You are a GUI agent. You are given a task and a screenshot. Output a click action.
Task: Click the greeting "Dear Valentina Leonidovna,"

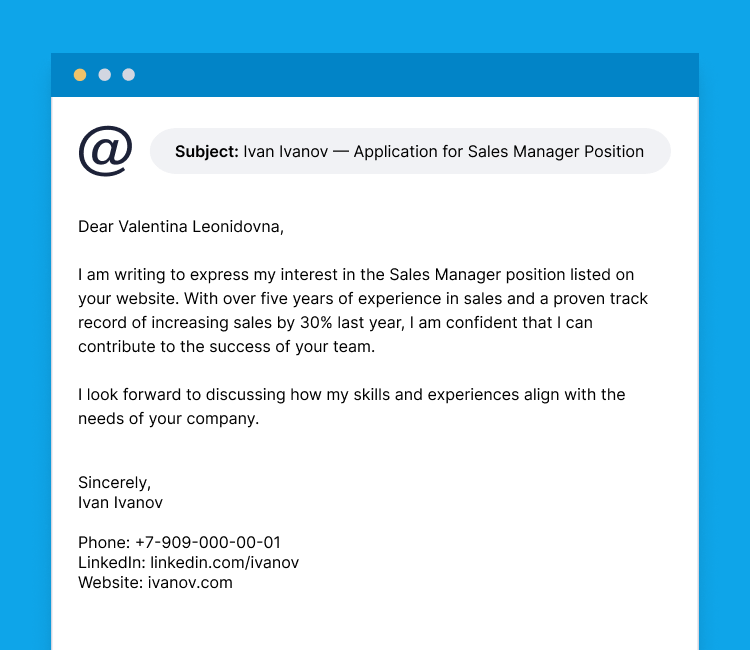tap(181, 227)
